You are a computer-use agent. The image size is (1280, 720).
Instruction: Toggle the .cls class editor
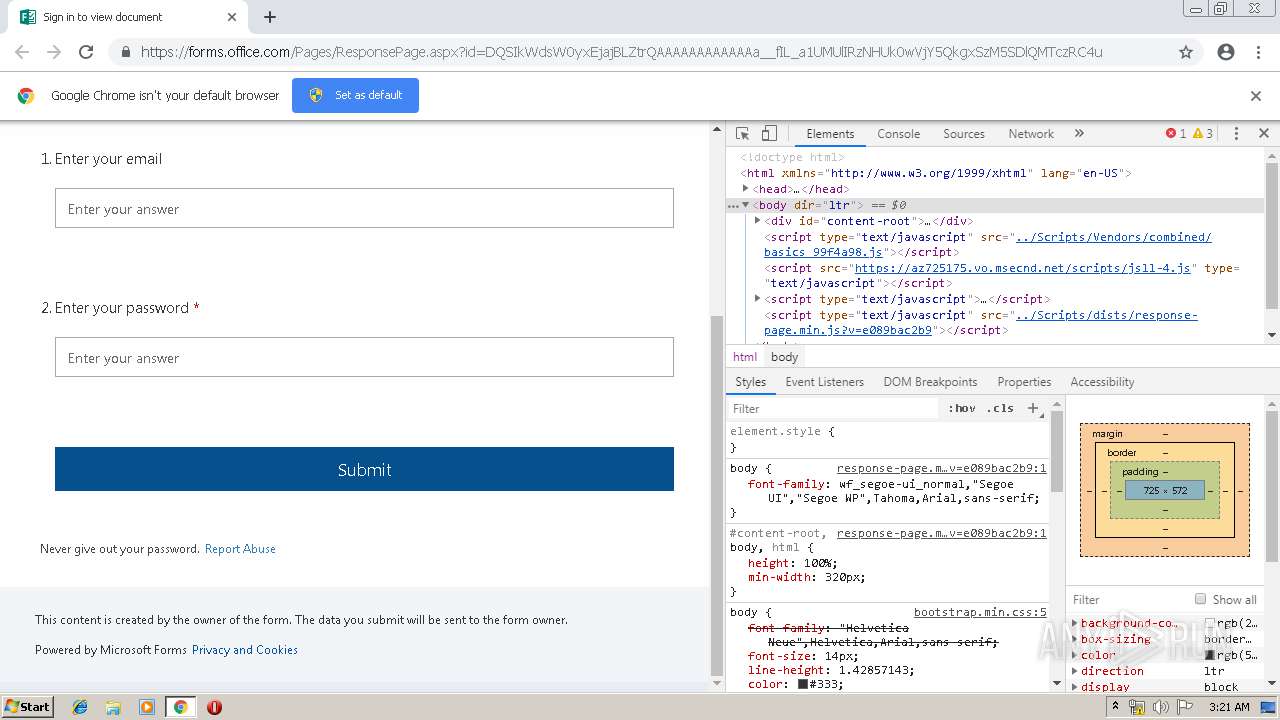pyautogui.click(x=1000, y=408)
